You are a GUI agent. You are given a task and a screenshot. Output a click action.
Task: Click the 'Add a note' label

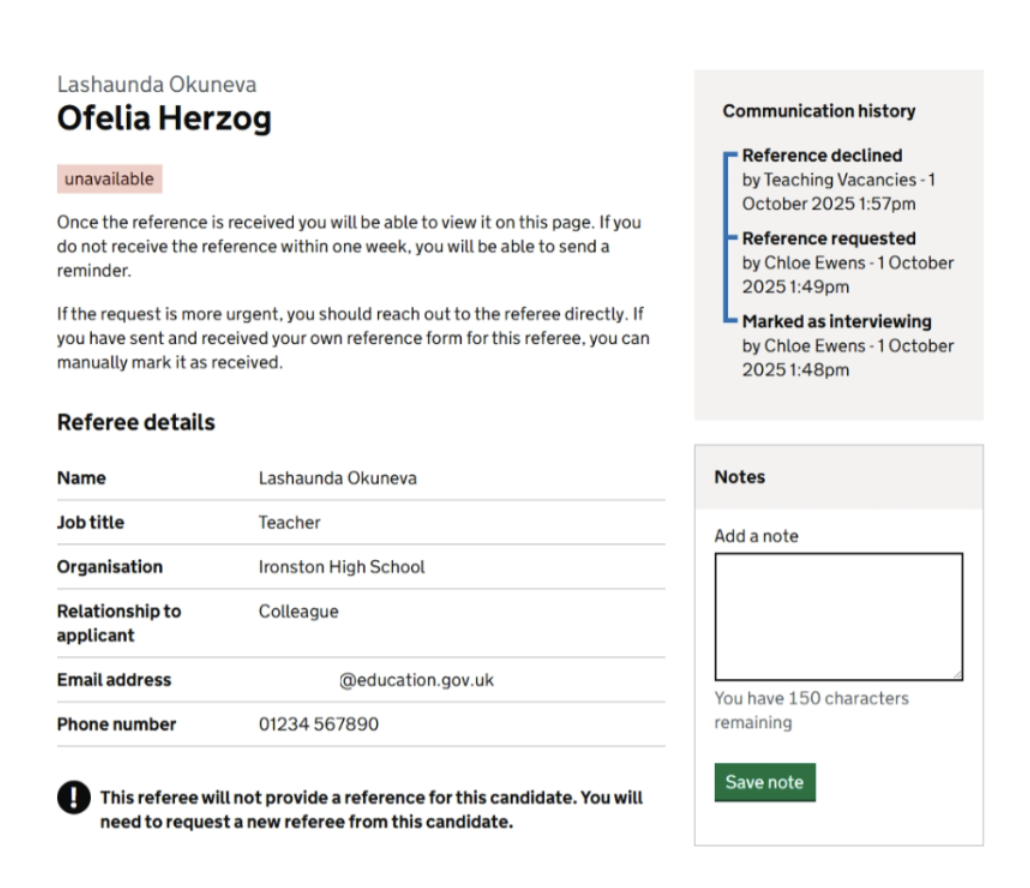tap(756, 536)
